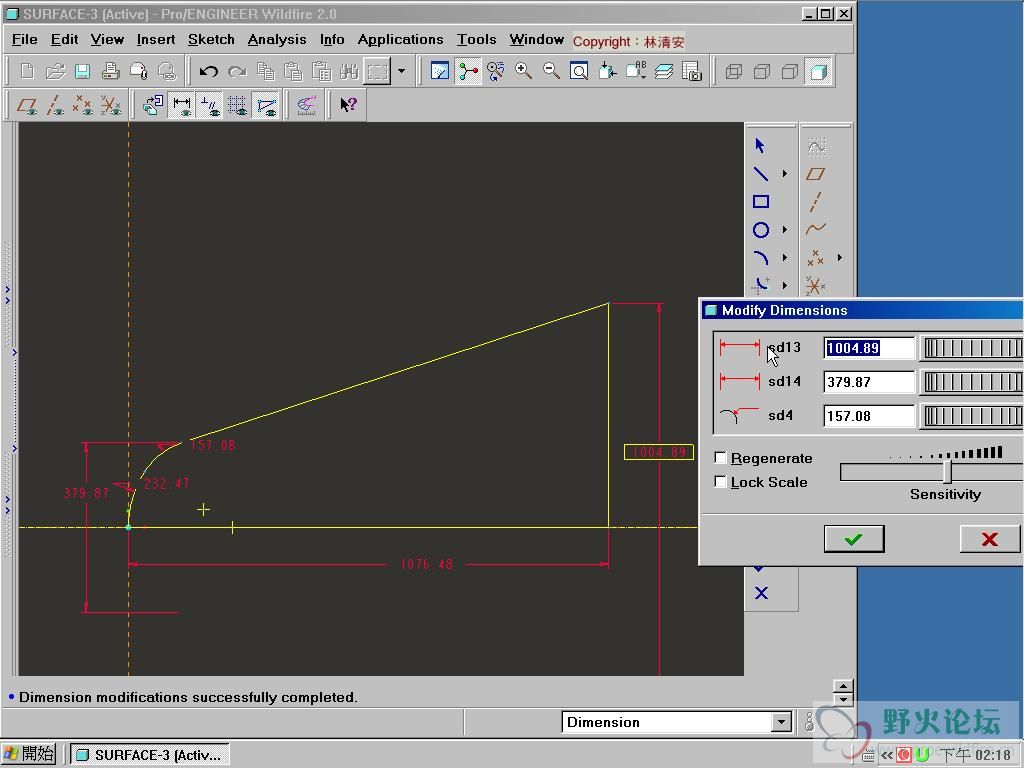Click the datum plane parallelogram icon
The width and height of the screenshot is (1024, 768).
pyautogui.click(x=815, y=174)
